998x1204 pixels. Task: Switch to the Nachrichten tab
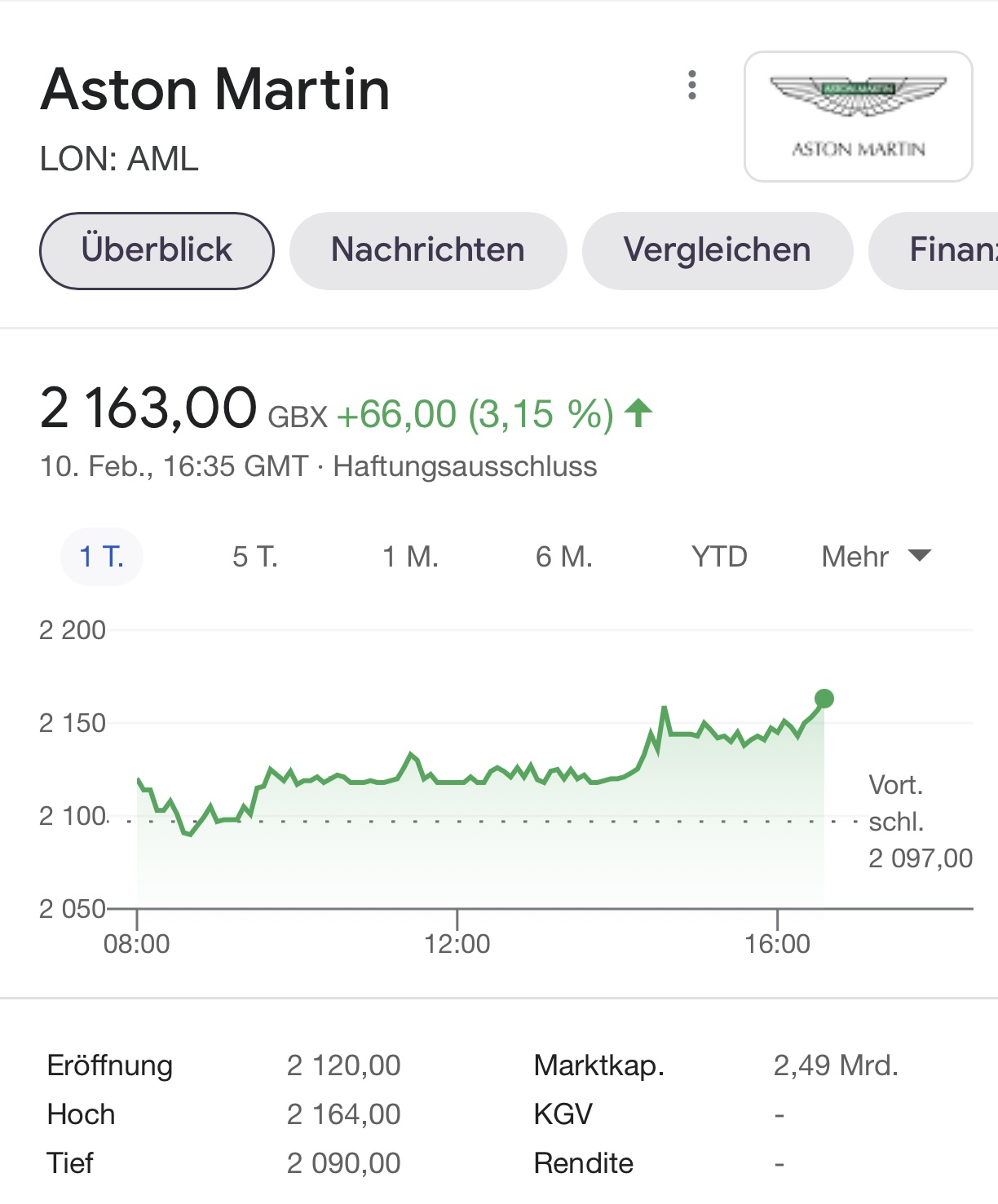[x=428, y=250]
